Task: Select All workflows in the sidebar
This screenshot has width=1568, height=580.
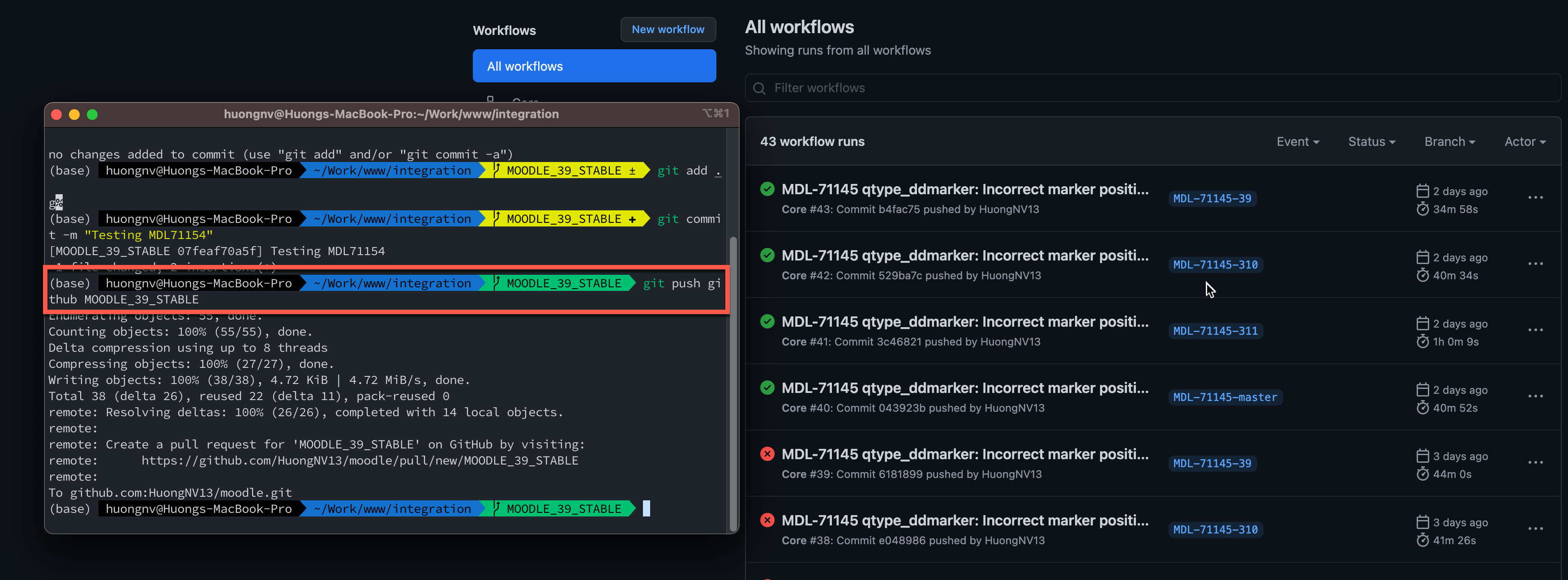Action: click(x=594, y=66)
